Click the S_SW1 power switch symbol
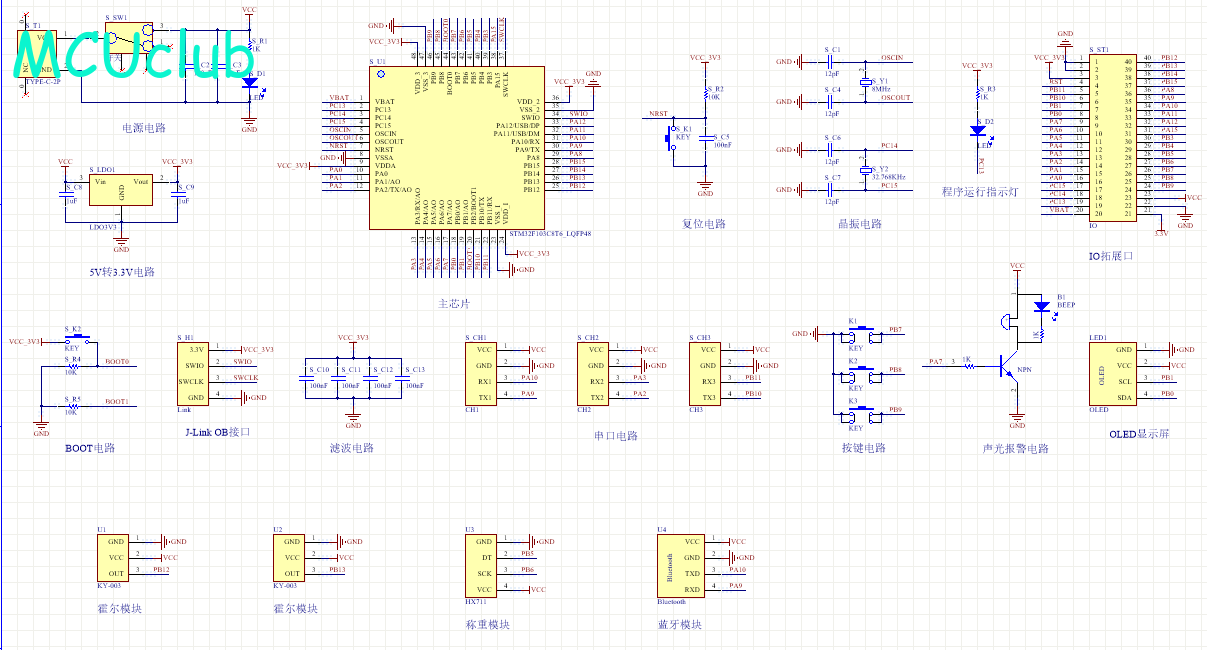The width and height of the screenshot is (1208, 650). click(131, 36)
